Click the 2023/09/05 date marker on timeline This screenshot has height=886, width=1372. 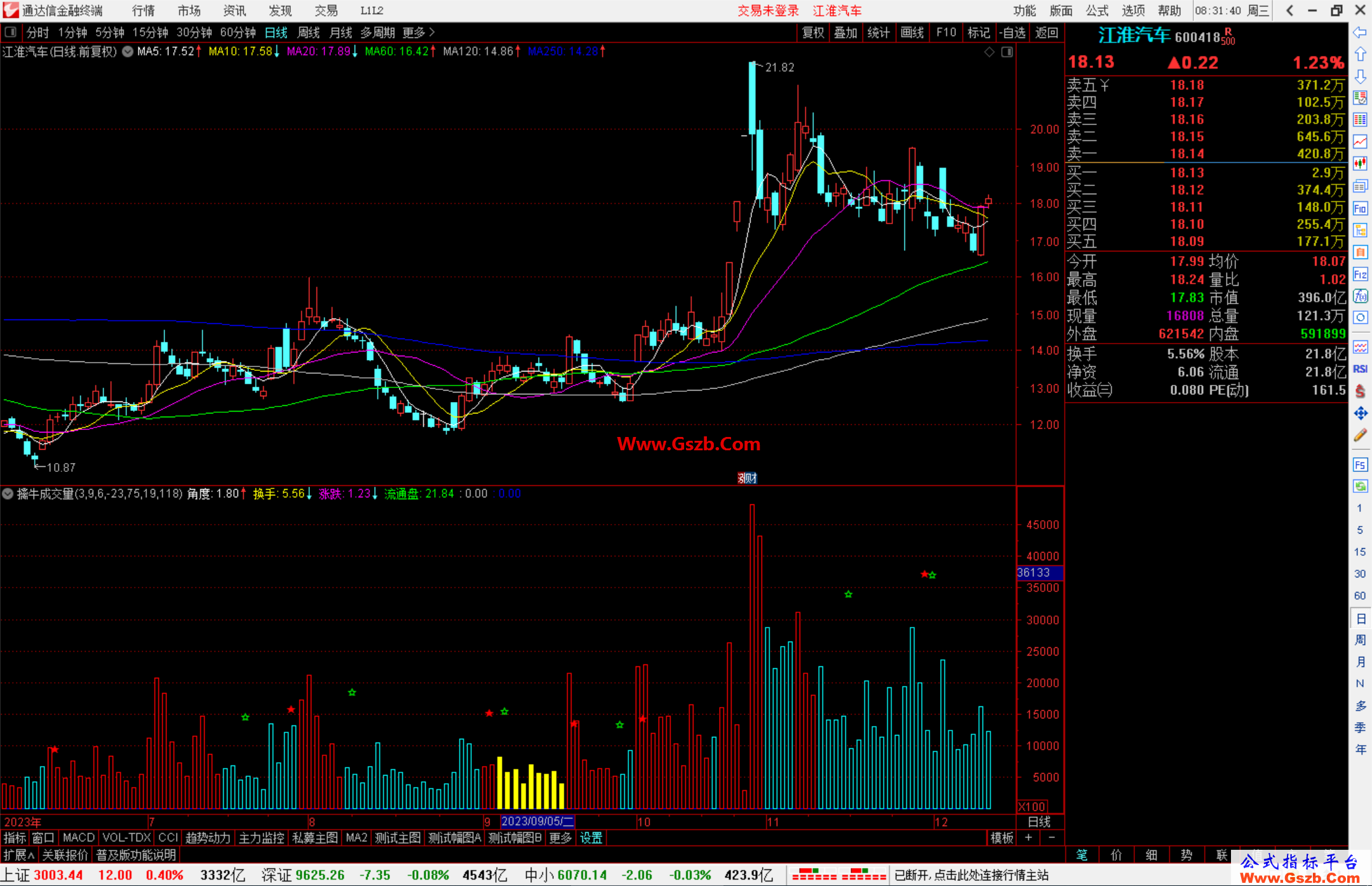pyautogui.click(x=537, y=821)
